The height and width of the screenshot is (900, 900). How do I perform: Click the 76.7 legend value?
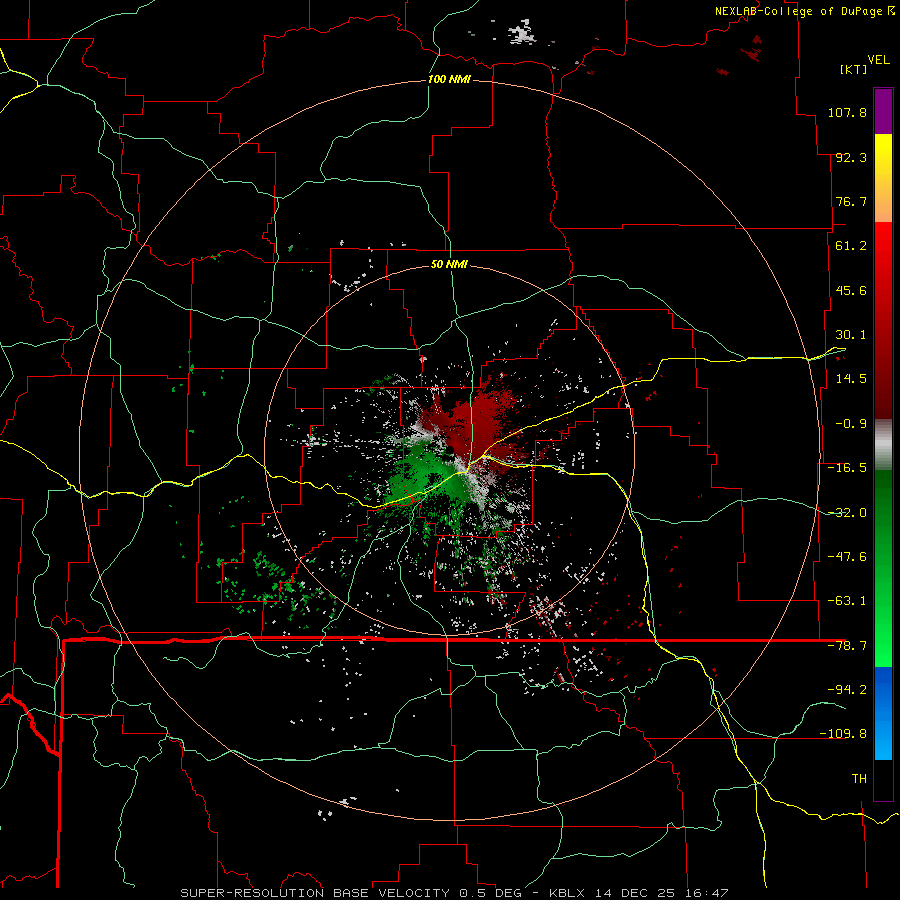pyautogui.click(x=851, y=201)
